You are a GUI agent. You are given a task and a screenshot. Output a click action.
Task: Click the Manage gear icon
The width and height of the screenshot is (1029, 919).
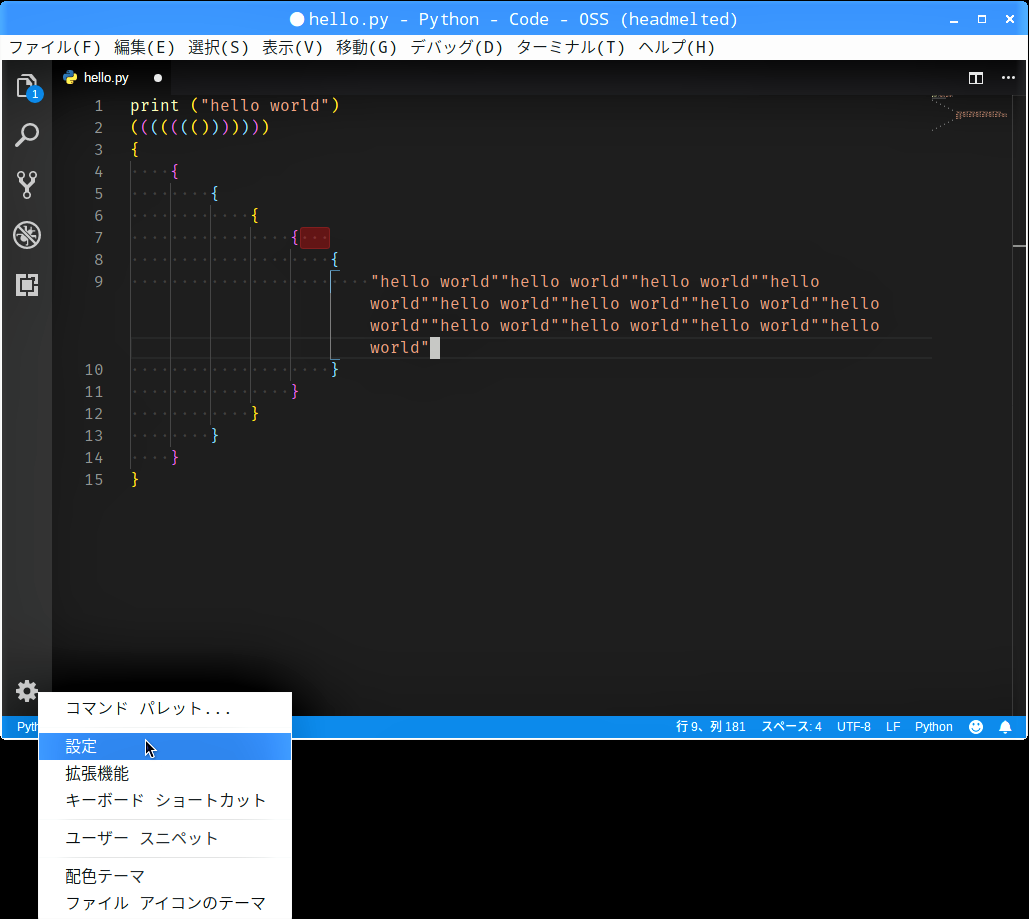point(27,691)
